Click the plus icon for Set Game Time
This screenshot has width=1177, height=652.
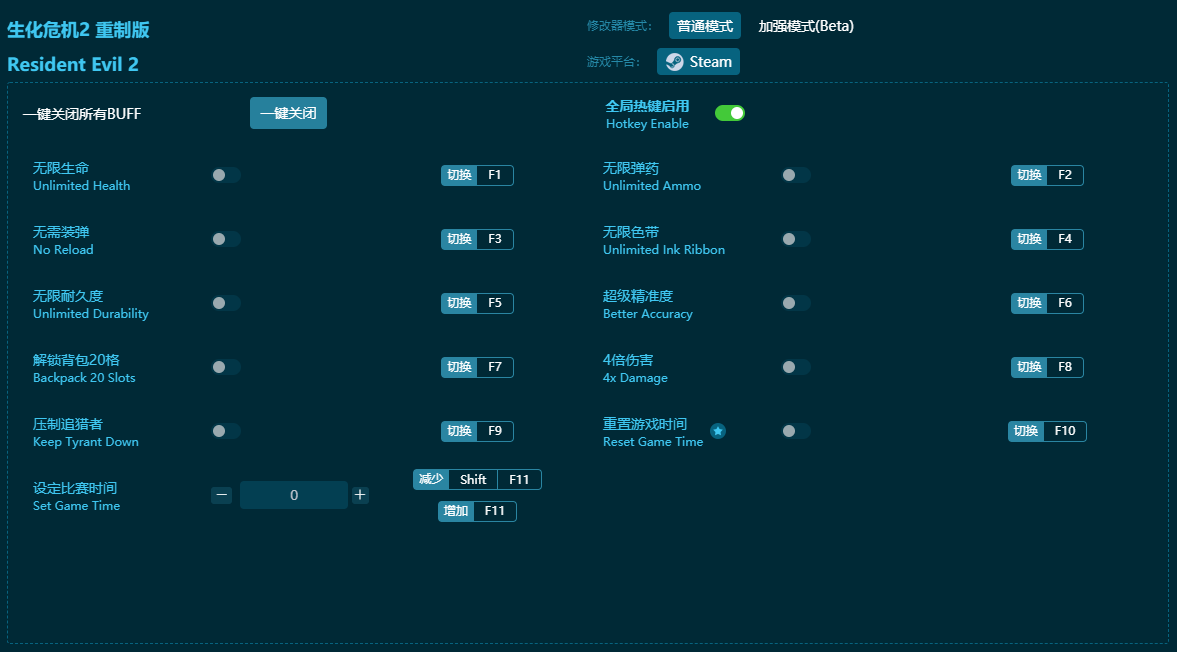[x=360, y=494]
